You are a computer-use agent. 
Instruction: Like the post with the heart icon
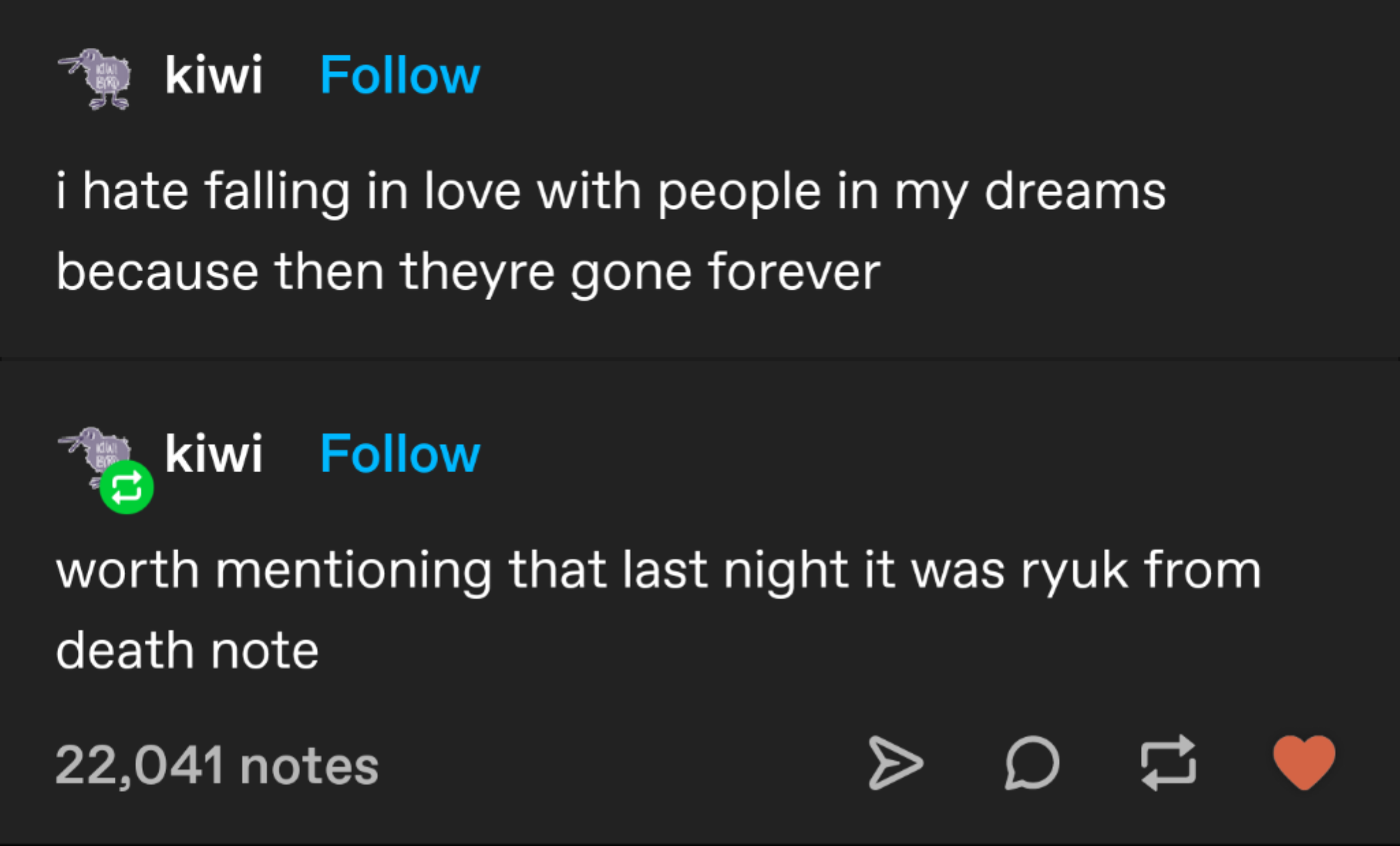[1304, 762]
